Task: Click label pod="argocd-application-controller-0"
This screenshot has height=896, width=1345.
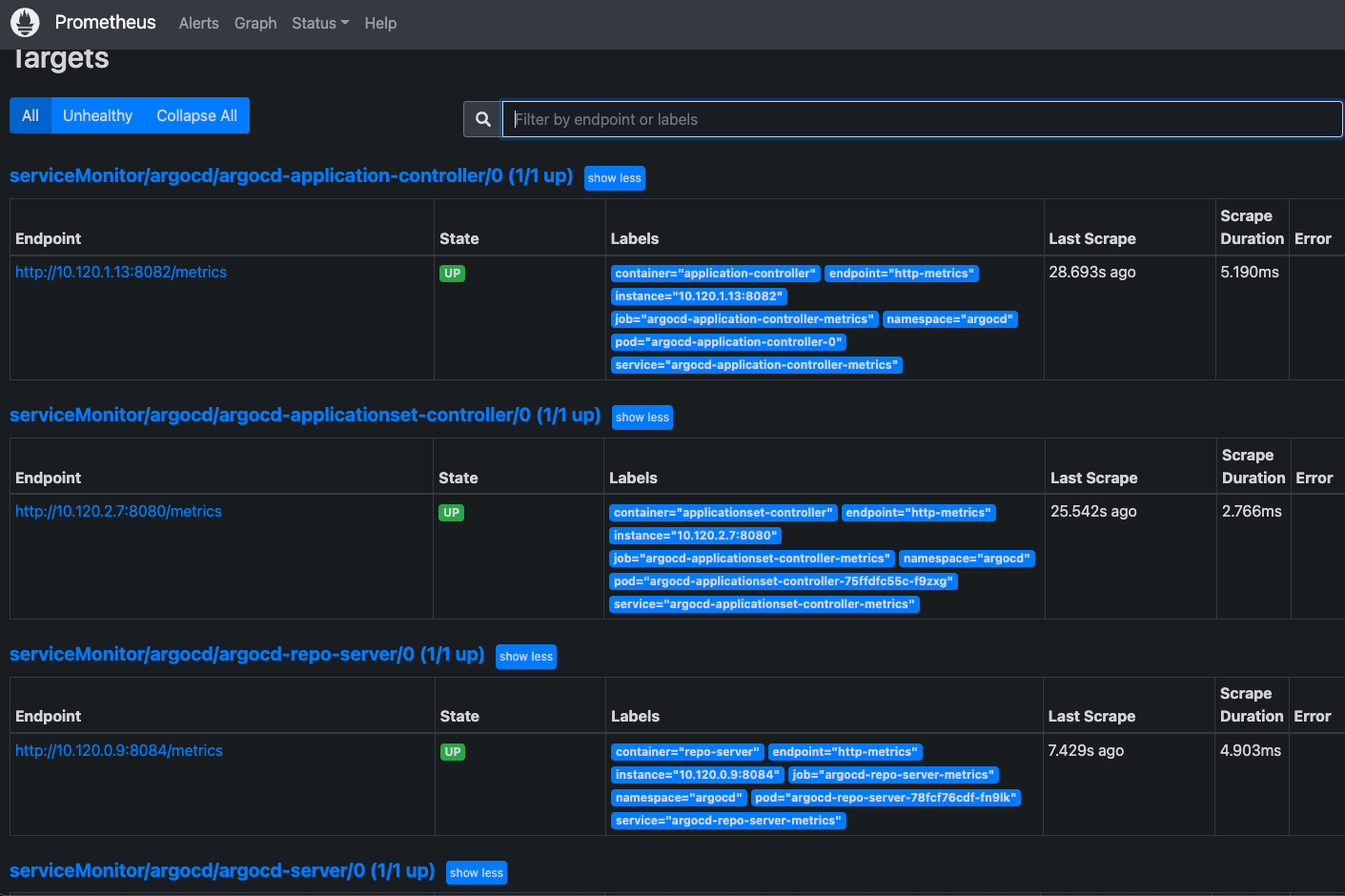Action: pos(729,342)
